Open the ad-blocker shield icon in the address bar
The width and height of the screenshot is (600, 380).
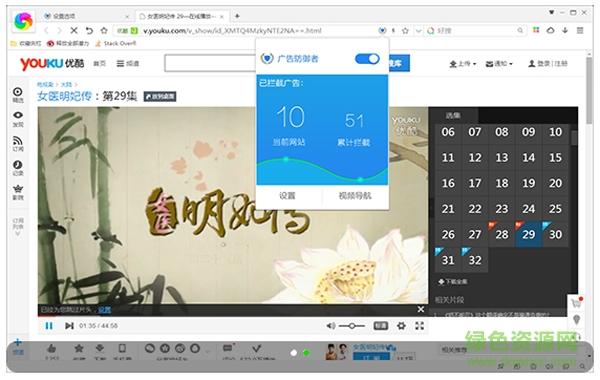(x=382, y=31)
